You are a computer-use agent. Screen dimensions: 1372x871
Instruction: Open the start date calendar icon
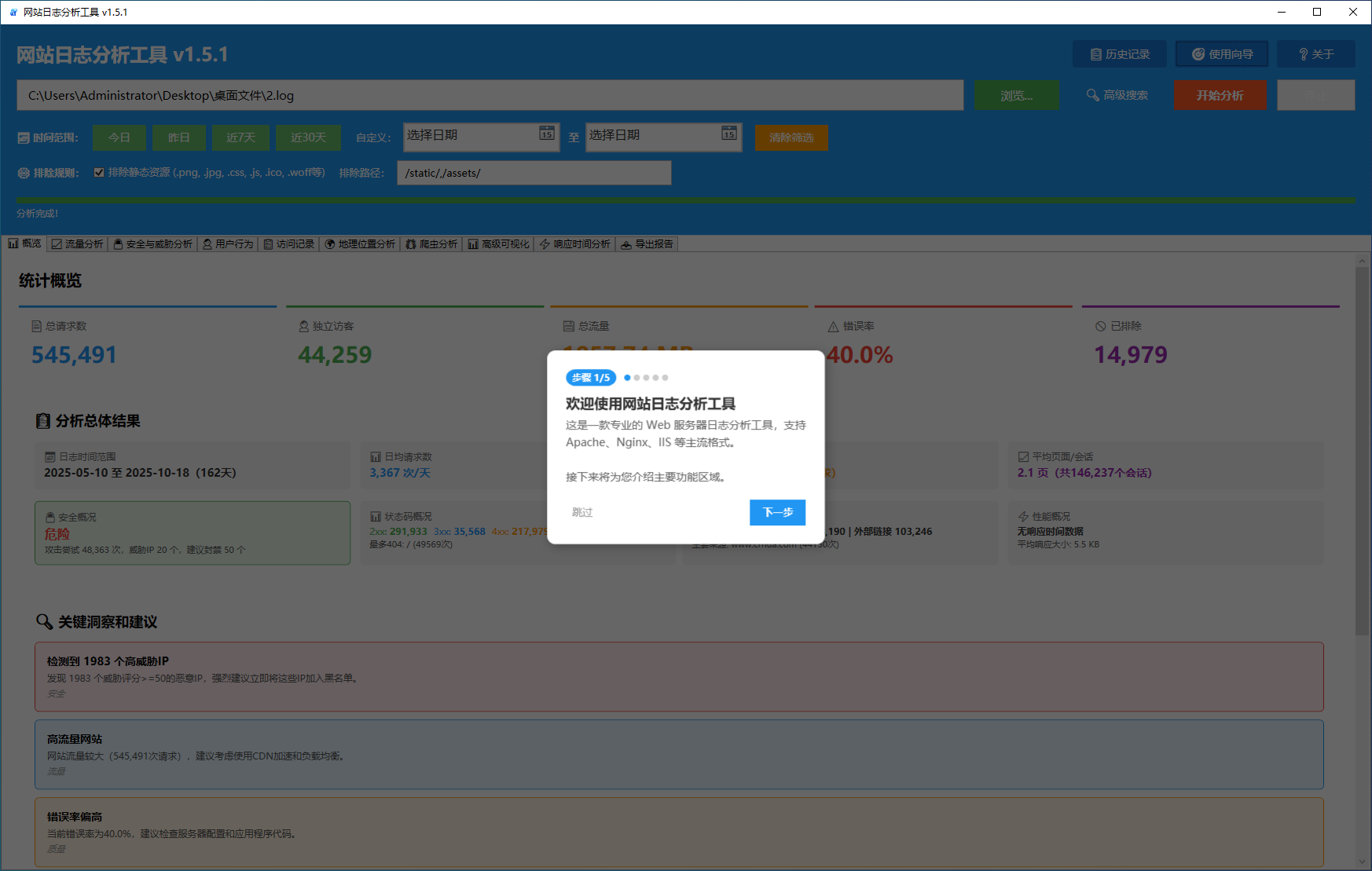click(x=546, y=135)
